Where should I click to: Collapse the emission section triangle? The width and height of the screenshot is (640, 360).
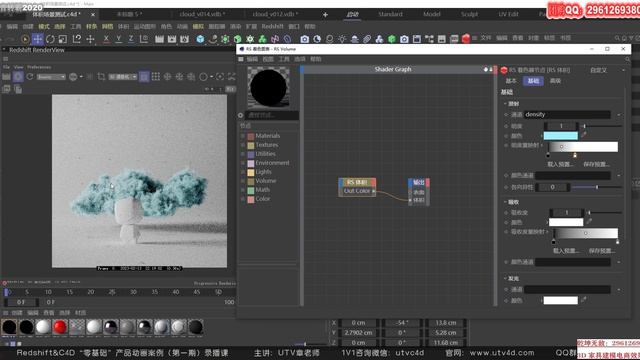click(505, 279)
